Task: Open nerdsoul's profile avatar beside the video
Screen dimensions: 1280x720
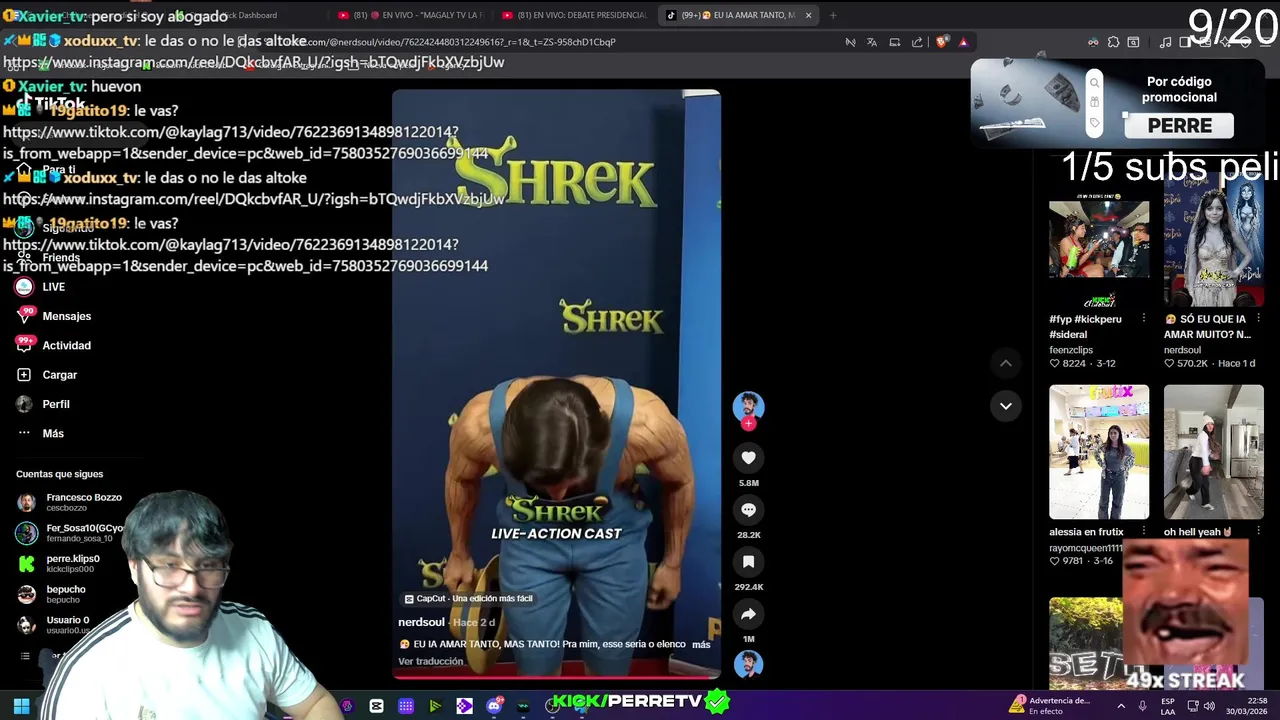Action: point(748,406)
